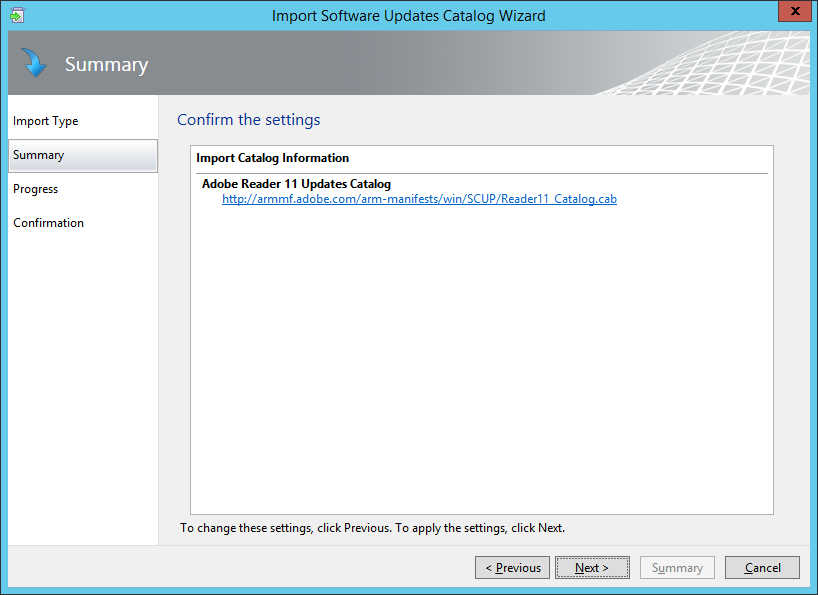Click the 'Summary' page header text

(x=106, y=64)
